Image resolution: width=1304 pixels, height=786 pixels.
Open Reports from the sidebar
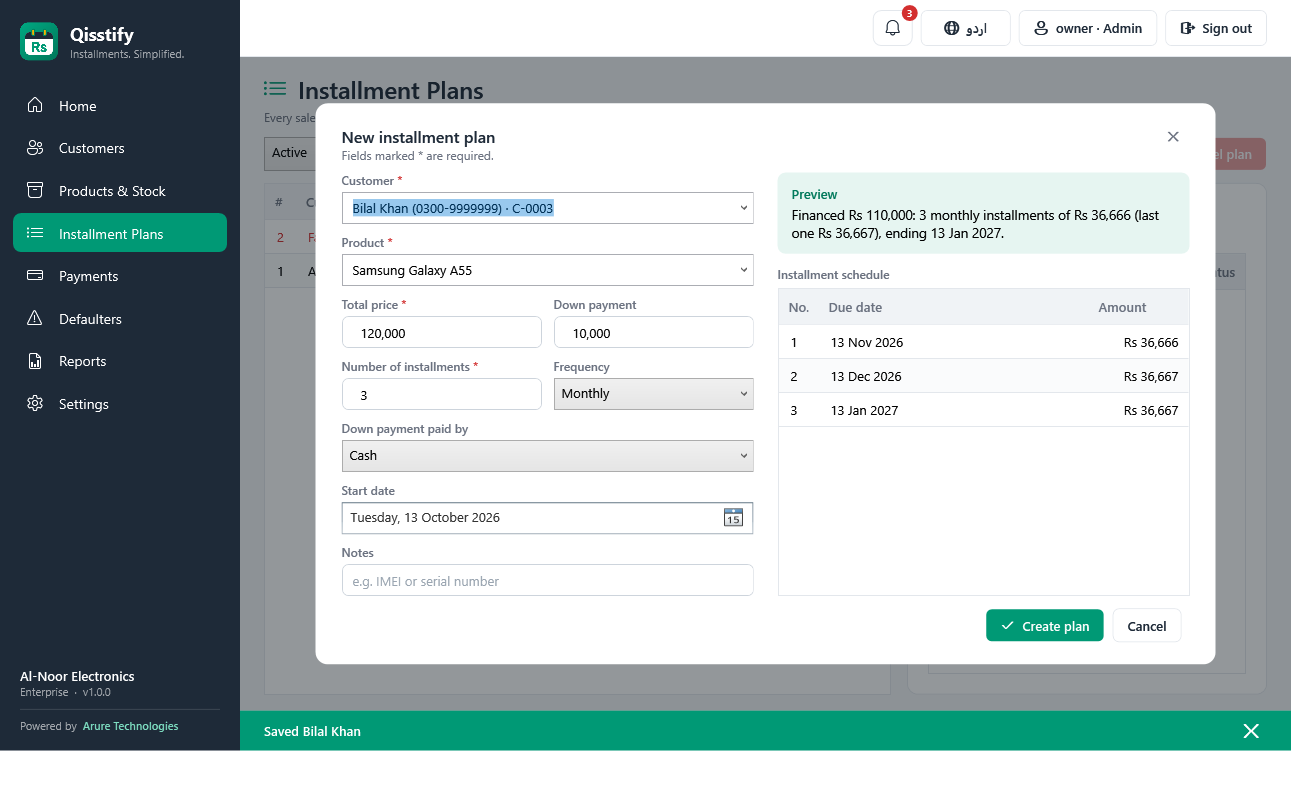(x=120, y=361)
